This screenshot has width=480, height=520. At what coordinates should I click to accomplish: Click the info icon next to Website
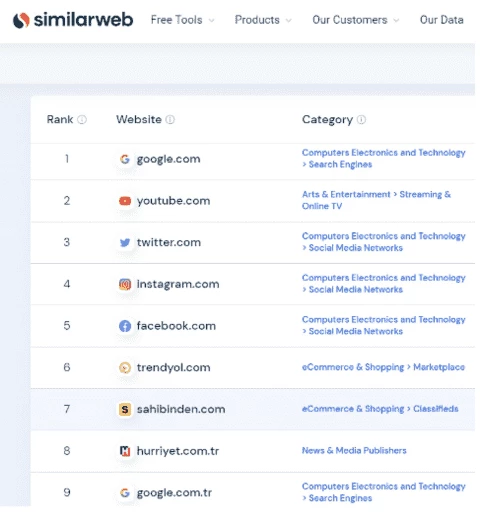point(170,119)
